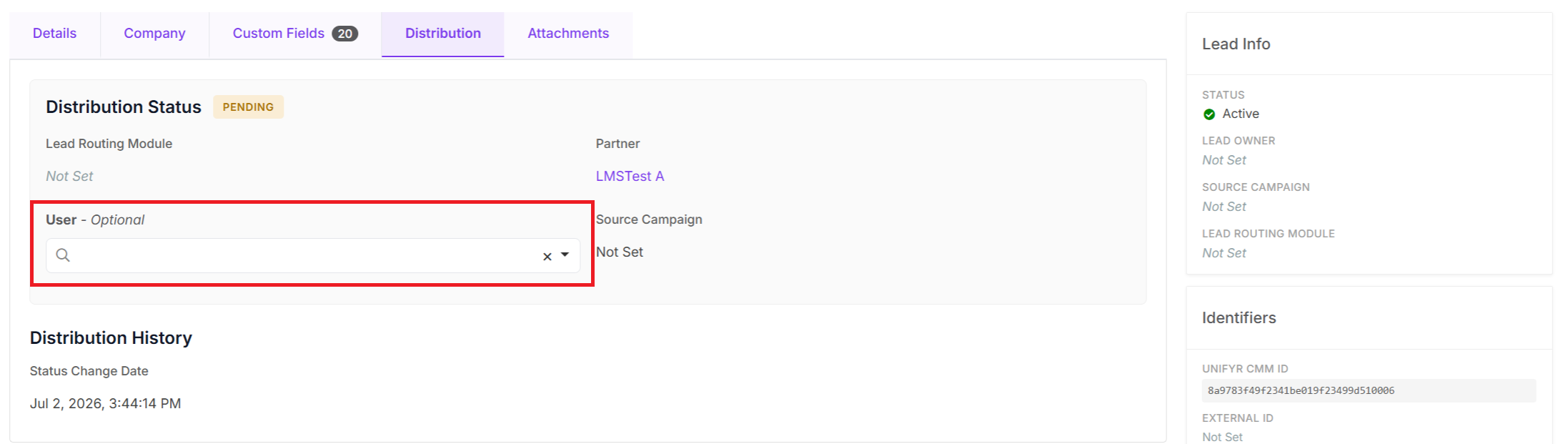Click the Distribution History heading

(111, 337)
